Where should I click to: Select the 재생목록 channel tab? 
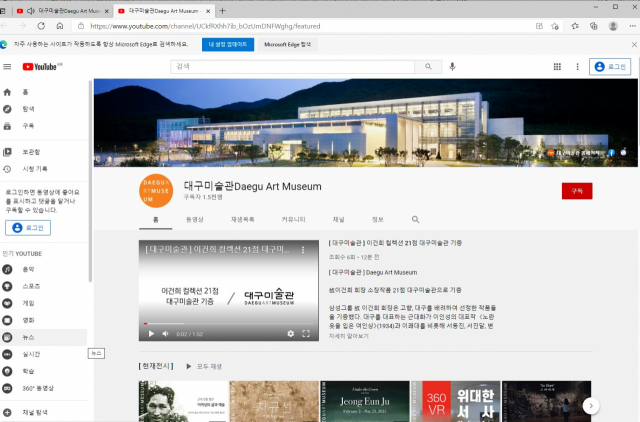click(242, 220)
